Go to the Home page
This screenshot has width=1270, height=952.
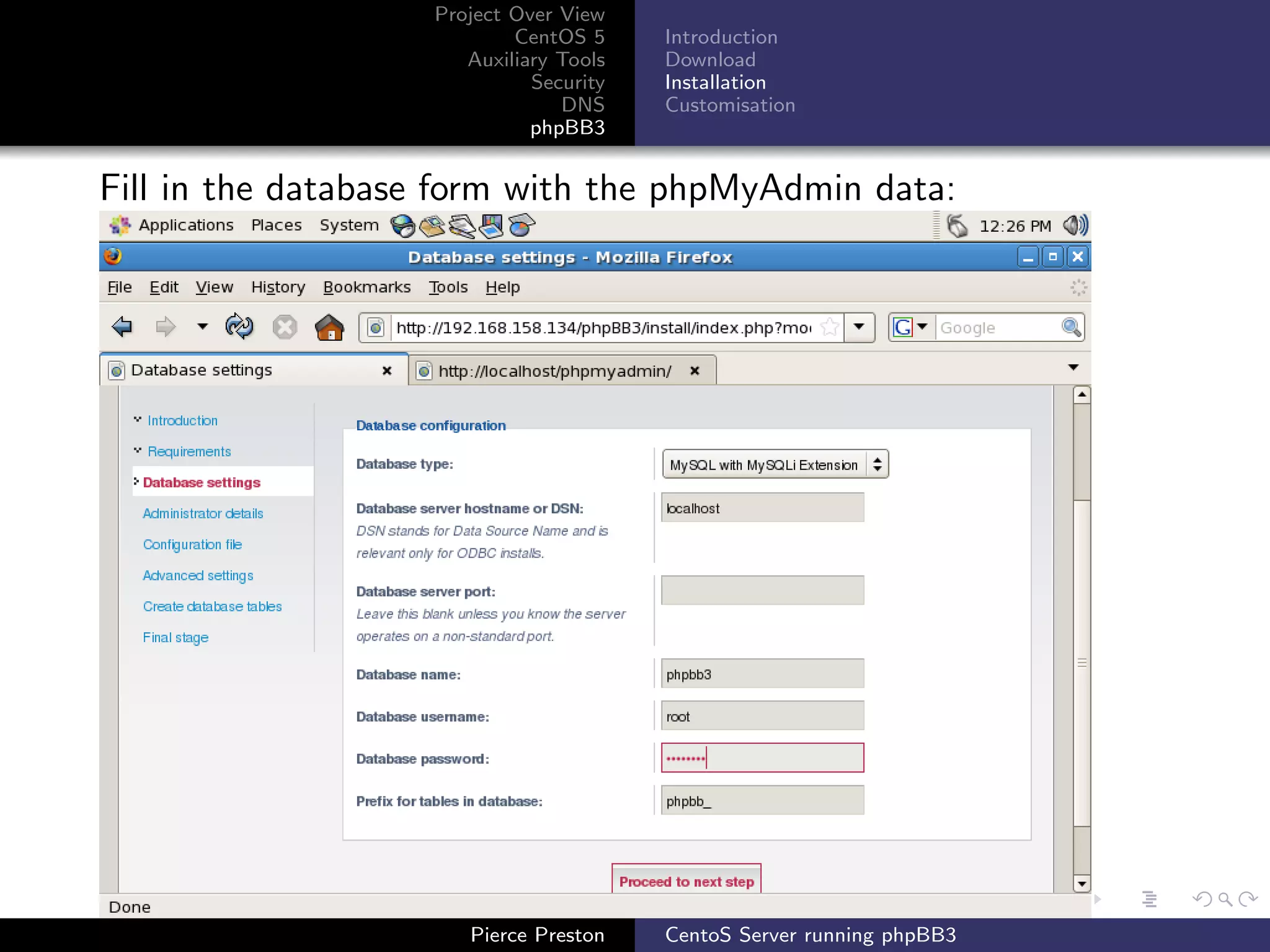coord(329,327)
